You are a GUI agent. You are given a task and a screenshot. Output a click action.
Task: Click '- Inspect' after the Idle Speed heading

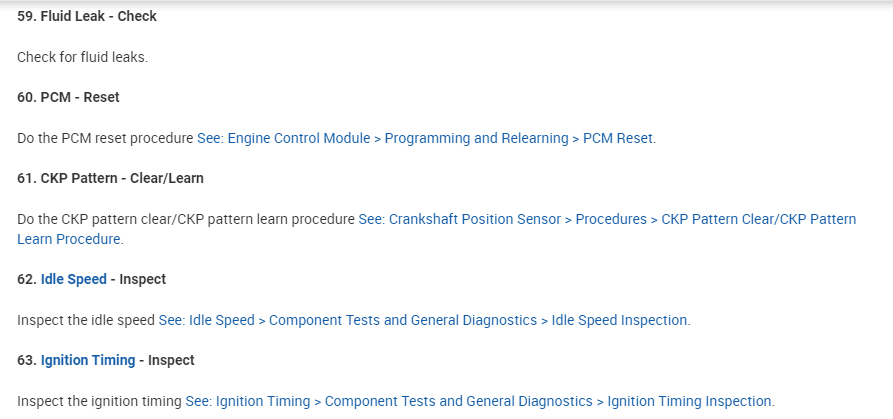(138, 279)
